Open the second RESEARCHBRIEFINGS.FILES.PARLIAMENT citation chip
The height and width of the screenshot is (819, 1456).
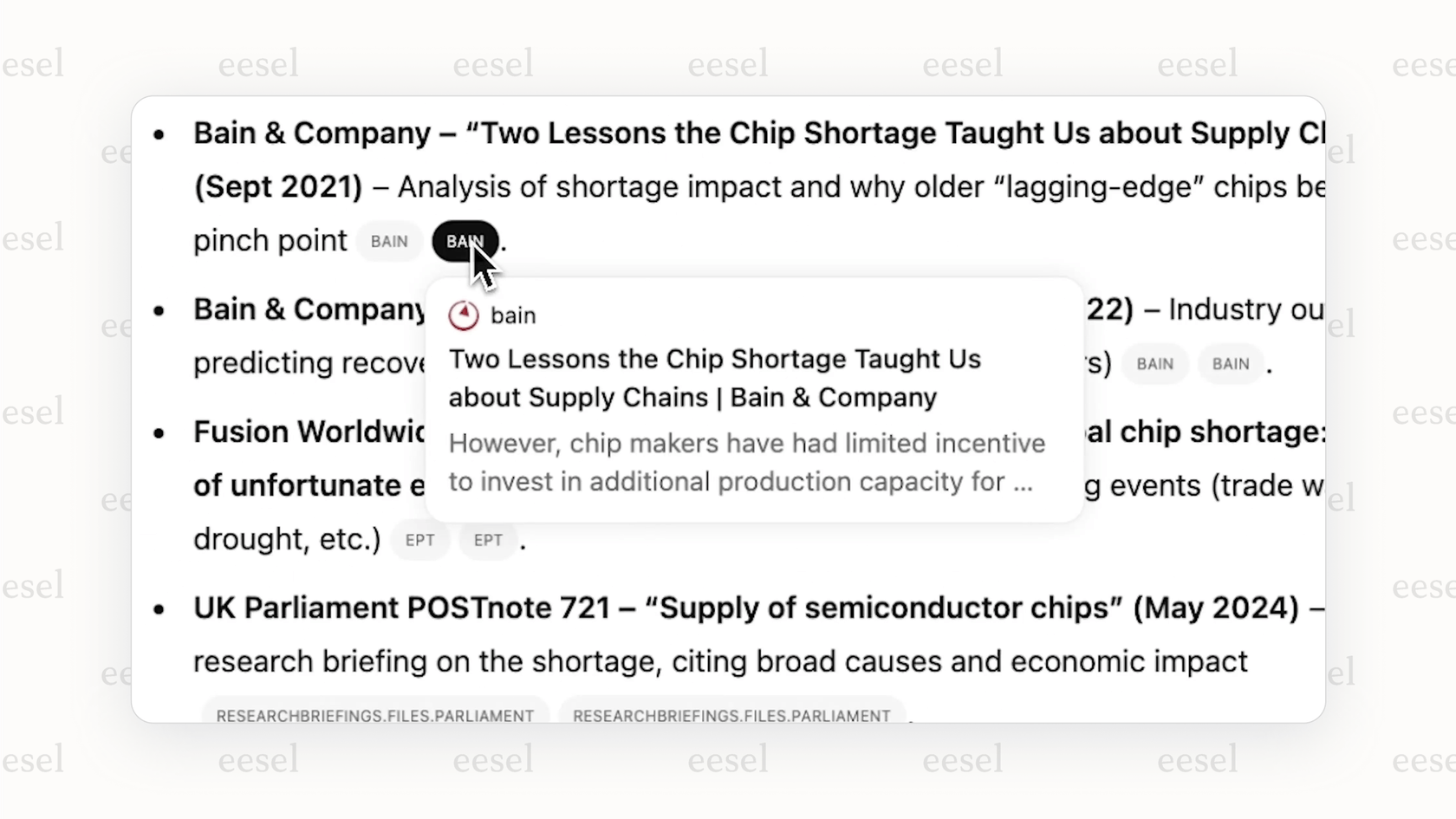731,715
